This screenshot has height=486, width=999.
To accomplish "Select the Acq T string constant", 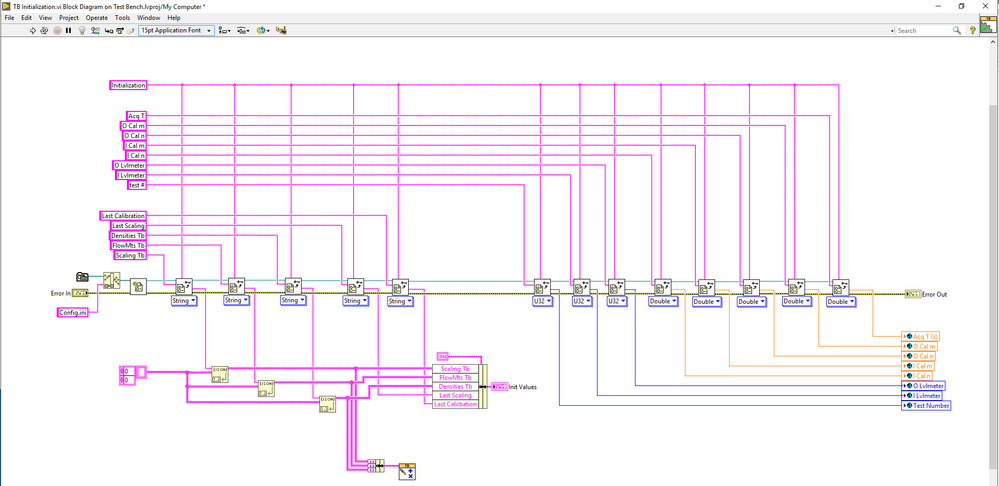I will coord(136,116).
